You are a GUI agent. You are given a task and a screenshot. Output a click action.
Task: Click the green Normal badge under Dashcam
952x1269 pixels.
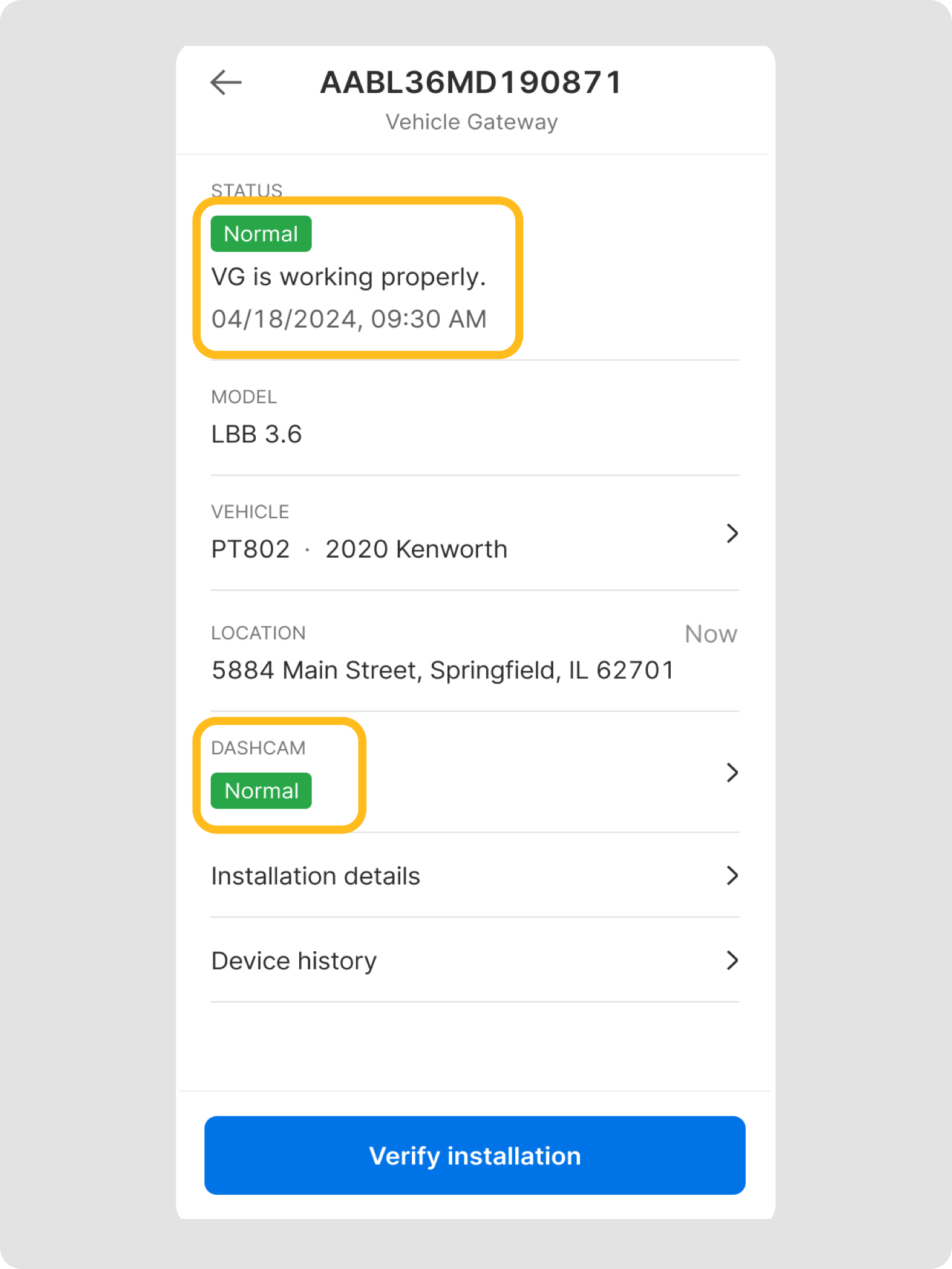click(261, 791)
